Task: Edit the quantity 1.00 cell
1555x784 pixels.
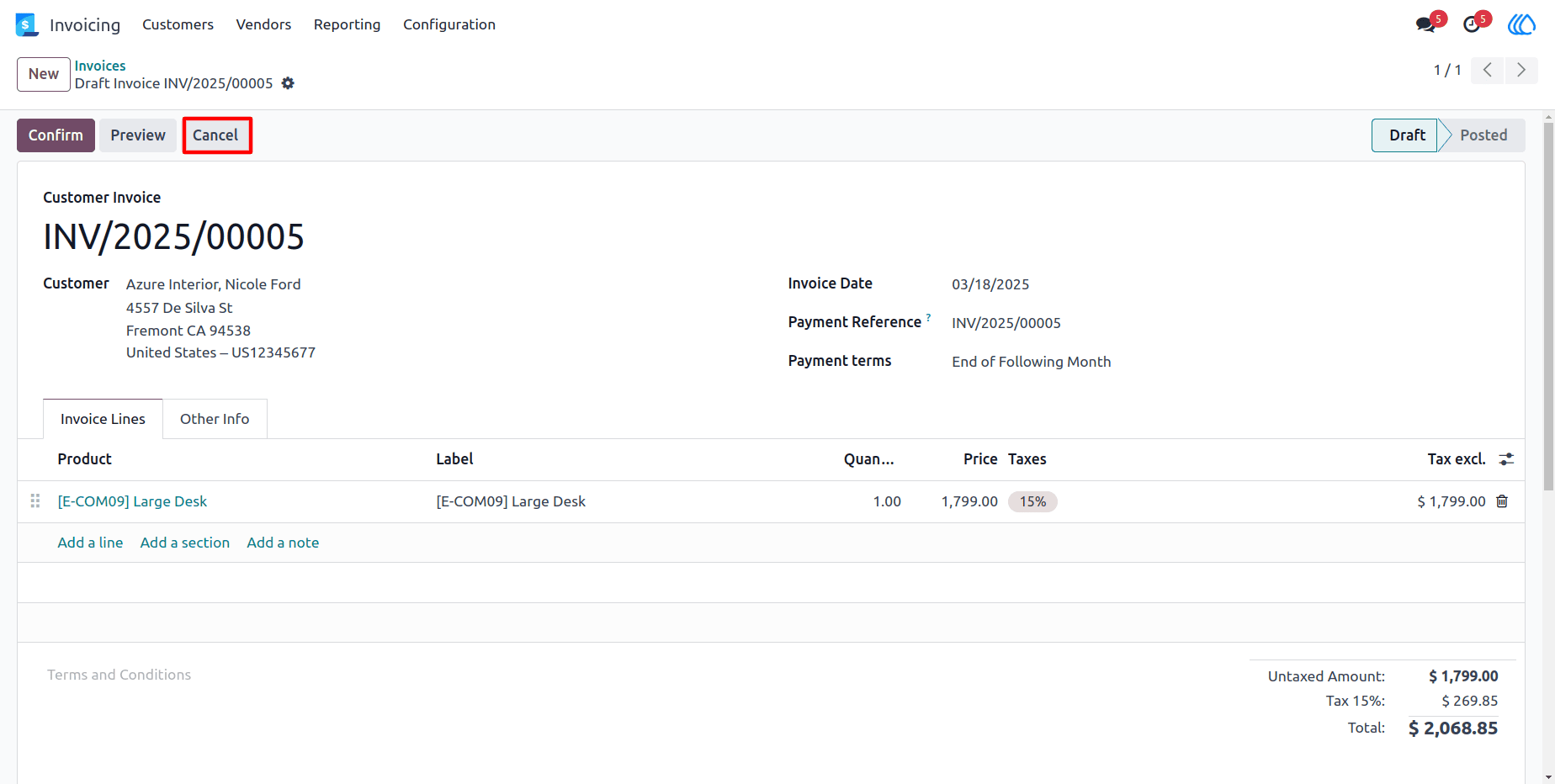Action: [x=887, y=501]
